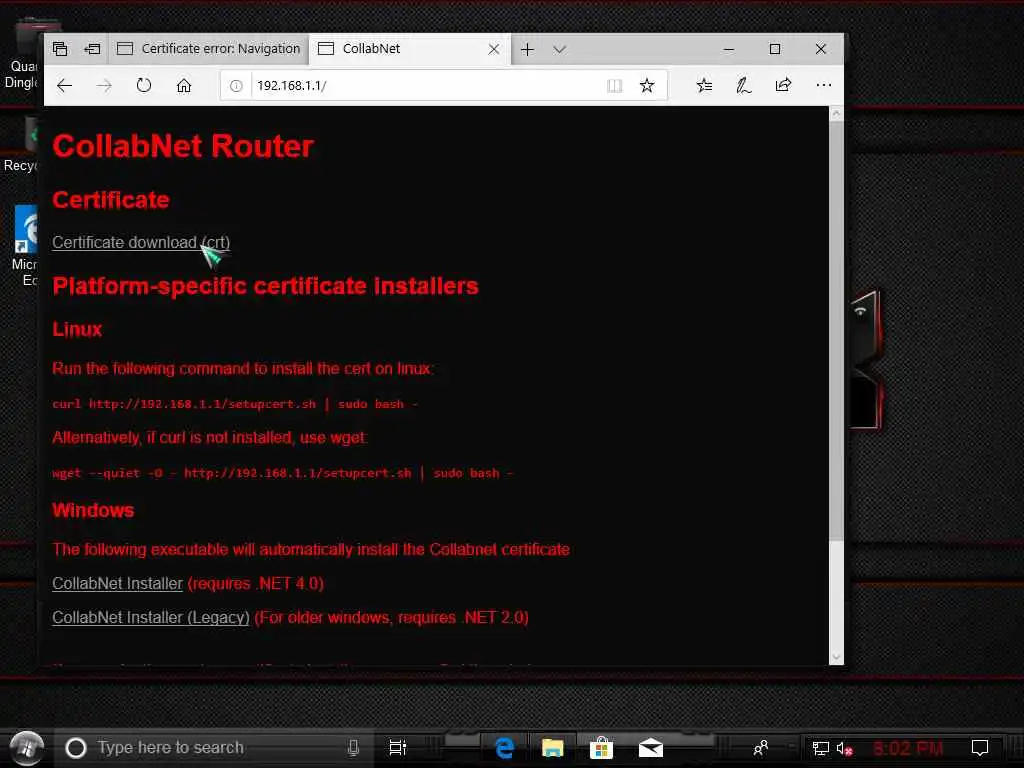Open the CollabNet Installer (Legacy) link

point(151,617)
